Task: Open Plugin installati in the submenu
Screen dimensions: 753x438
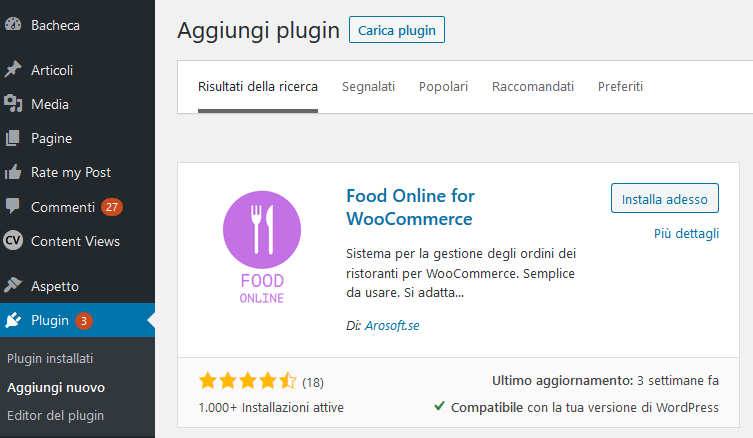Action: click(x=50, y=358)
